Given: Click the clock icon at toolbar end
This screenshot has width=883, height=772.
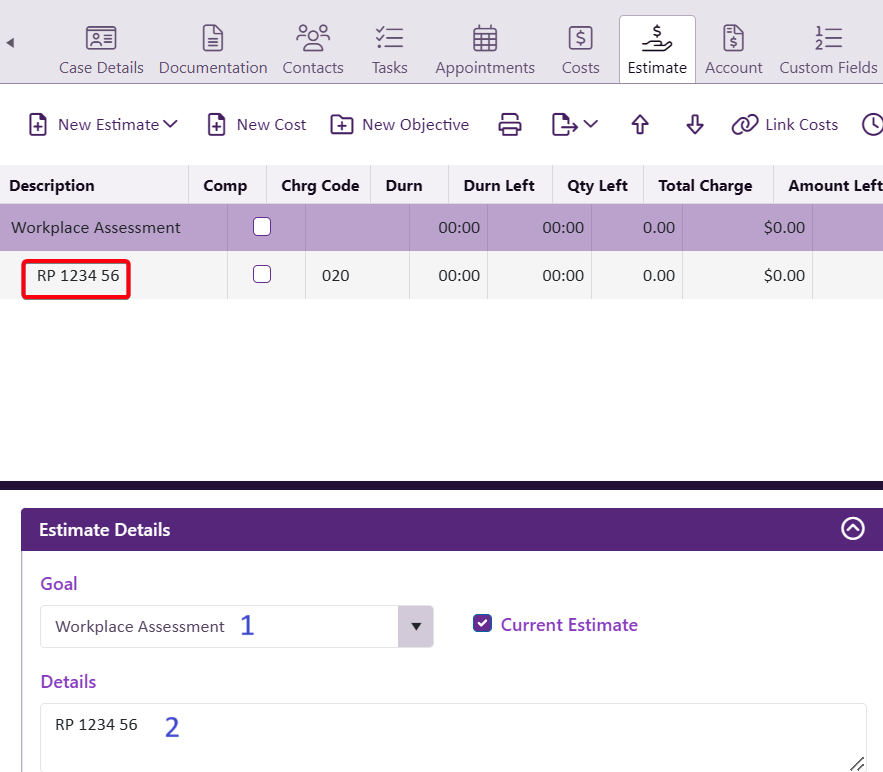Looking at the screenshot, I should (x=872, y=125).
